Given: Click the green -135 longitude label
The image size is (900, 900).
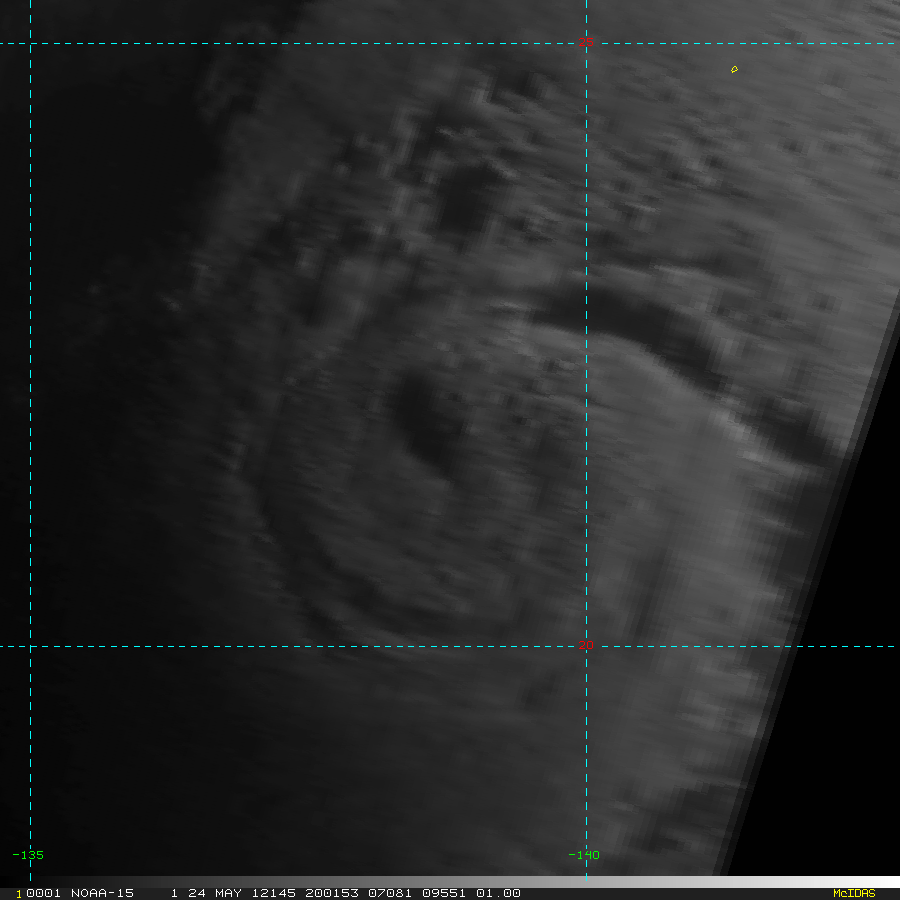Looking at the screenshot, I should click(x=28, y=855).
